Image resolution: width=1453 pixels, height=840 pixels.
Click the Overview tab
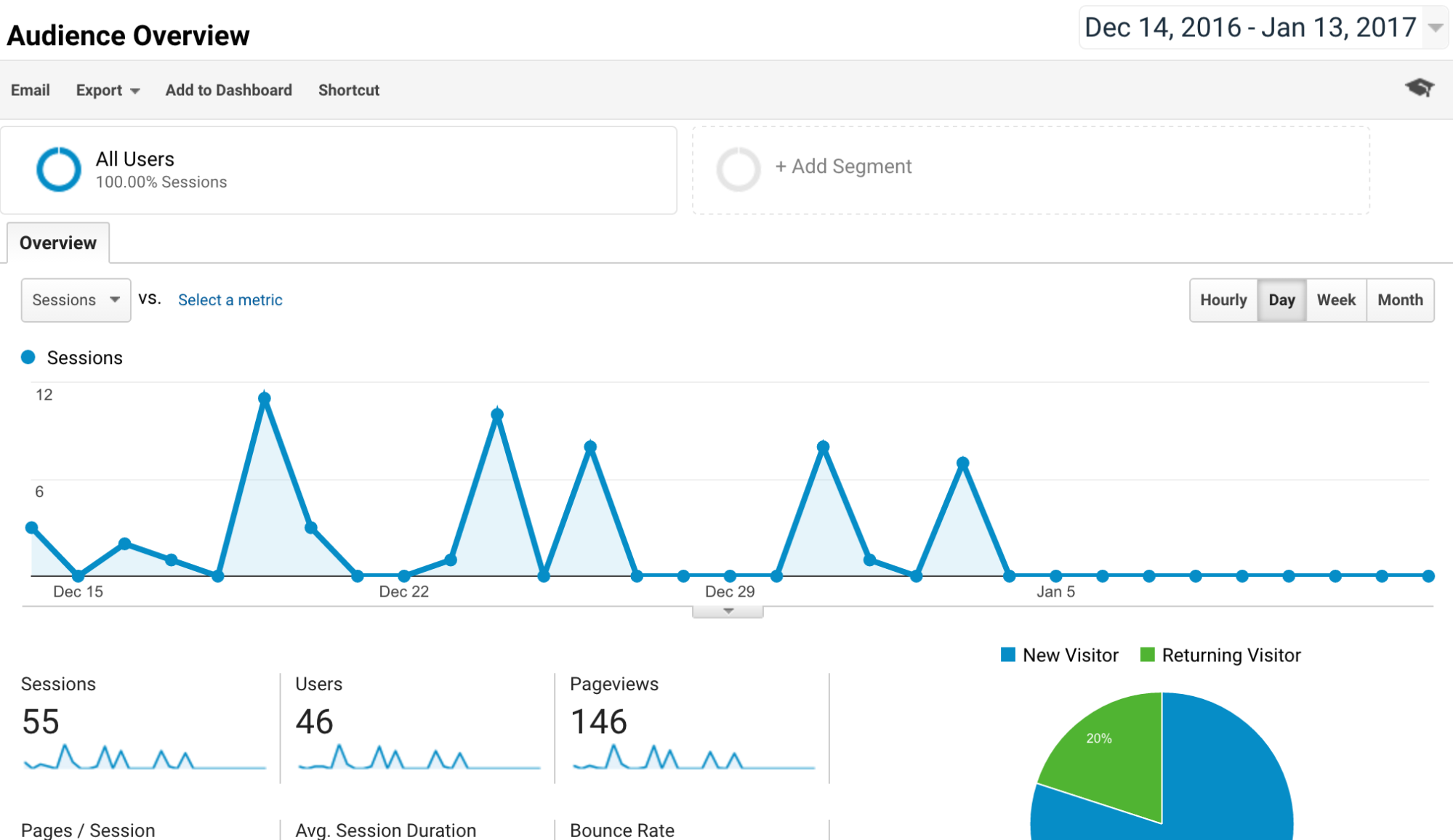click(58, 242)
